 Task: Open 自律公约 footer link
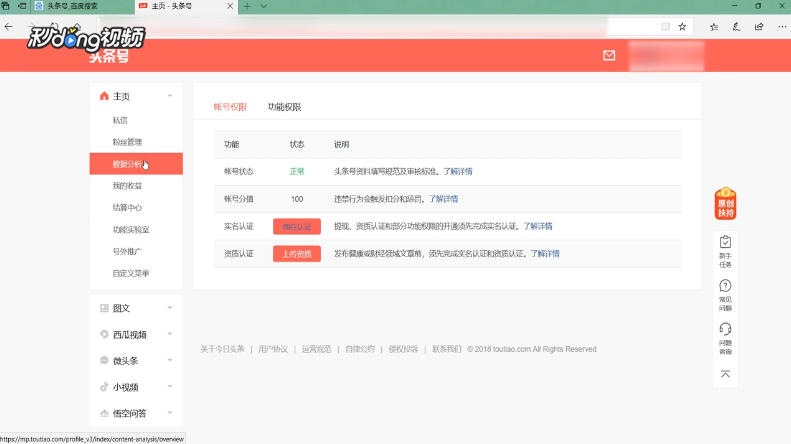[x=360, y=349]
